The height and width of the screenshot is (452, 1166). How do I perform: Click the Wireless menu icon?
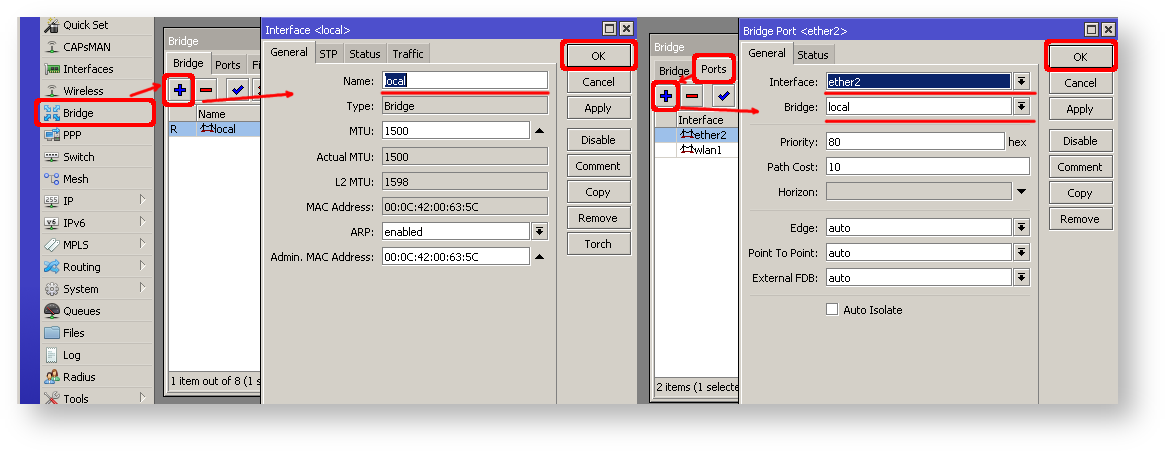(53, 91)
